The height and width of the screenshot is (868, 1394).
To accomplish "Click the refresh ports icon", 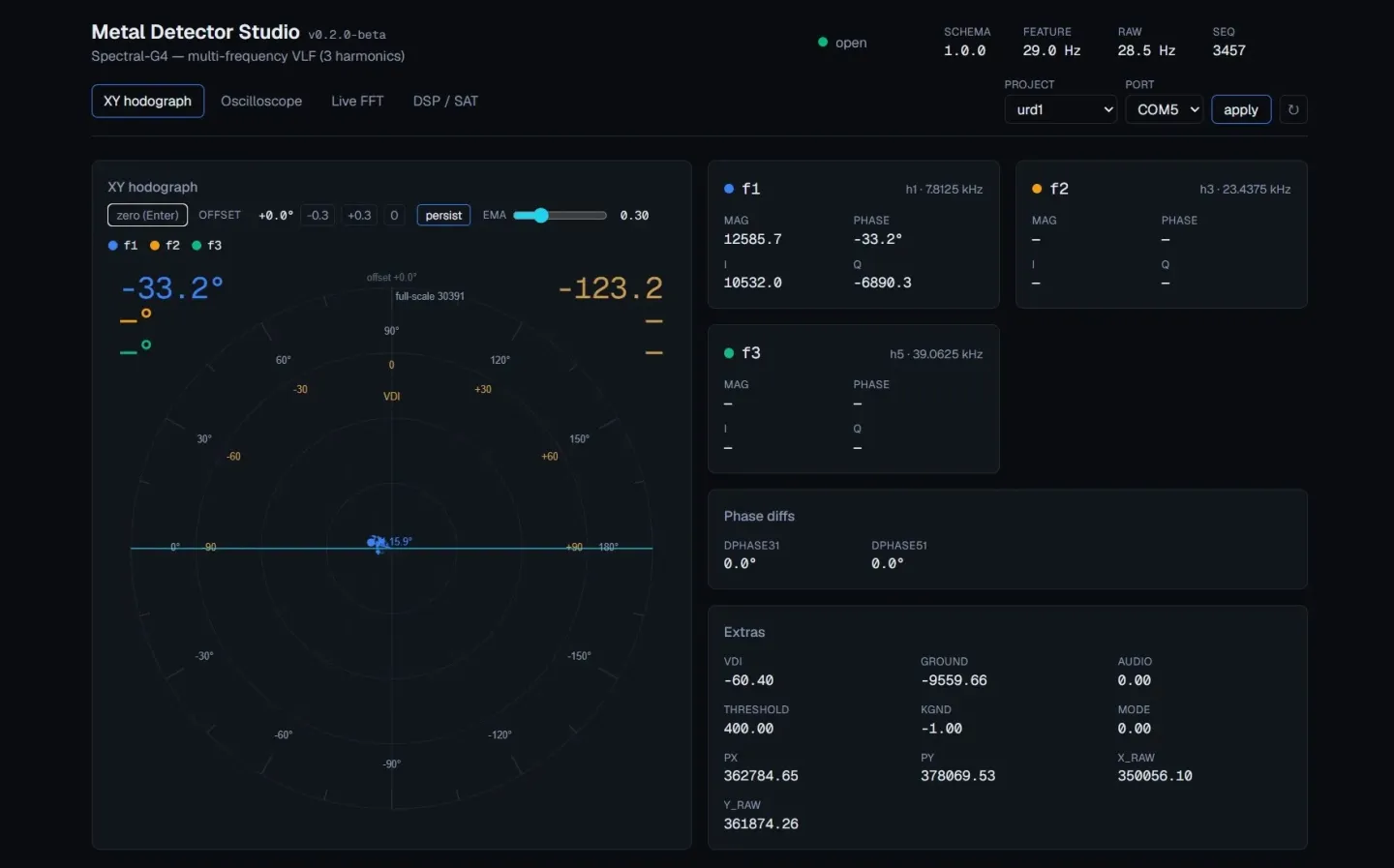I will click(x=1293, y=109).
